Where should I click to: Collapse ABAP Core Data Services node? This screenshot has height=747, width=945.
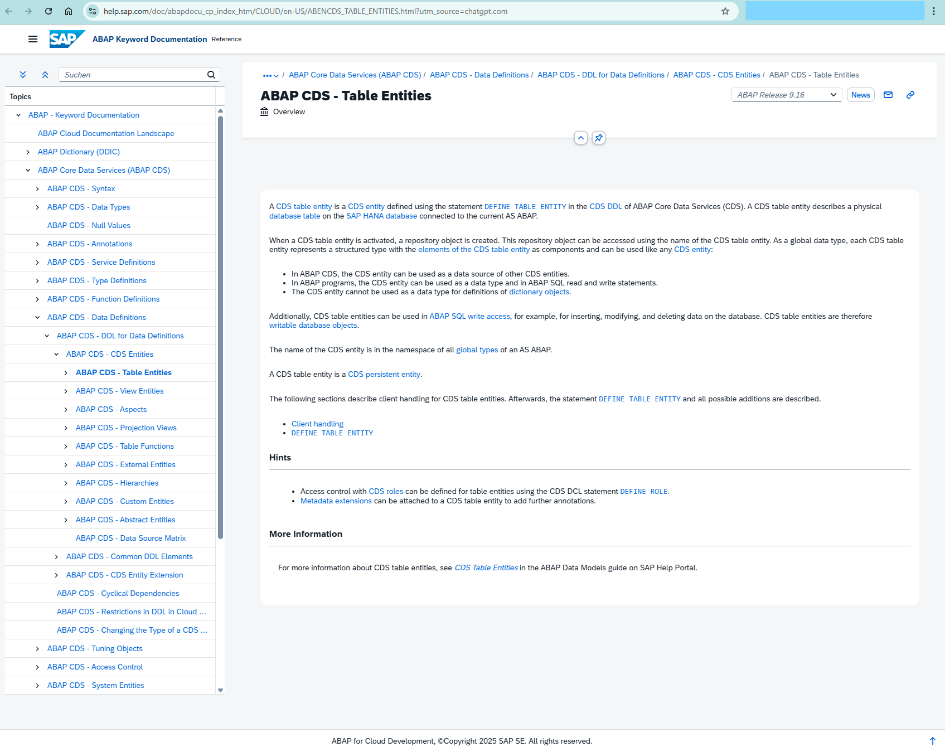tap(28, 171)
